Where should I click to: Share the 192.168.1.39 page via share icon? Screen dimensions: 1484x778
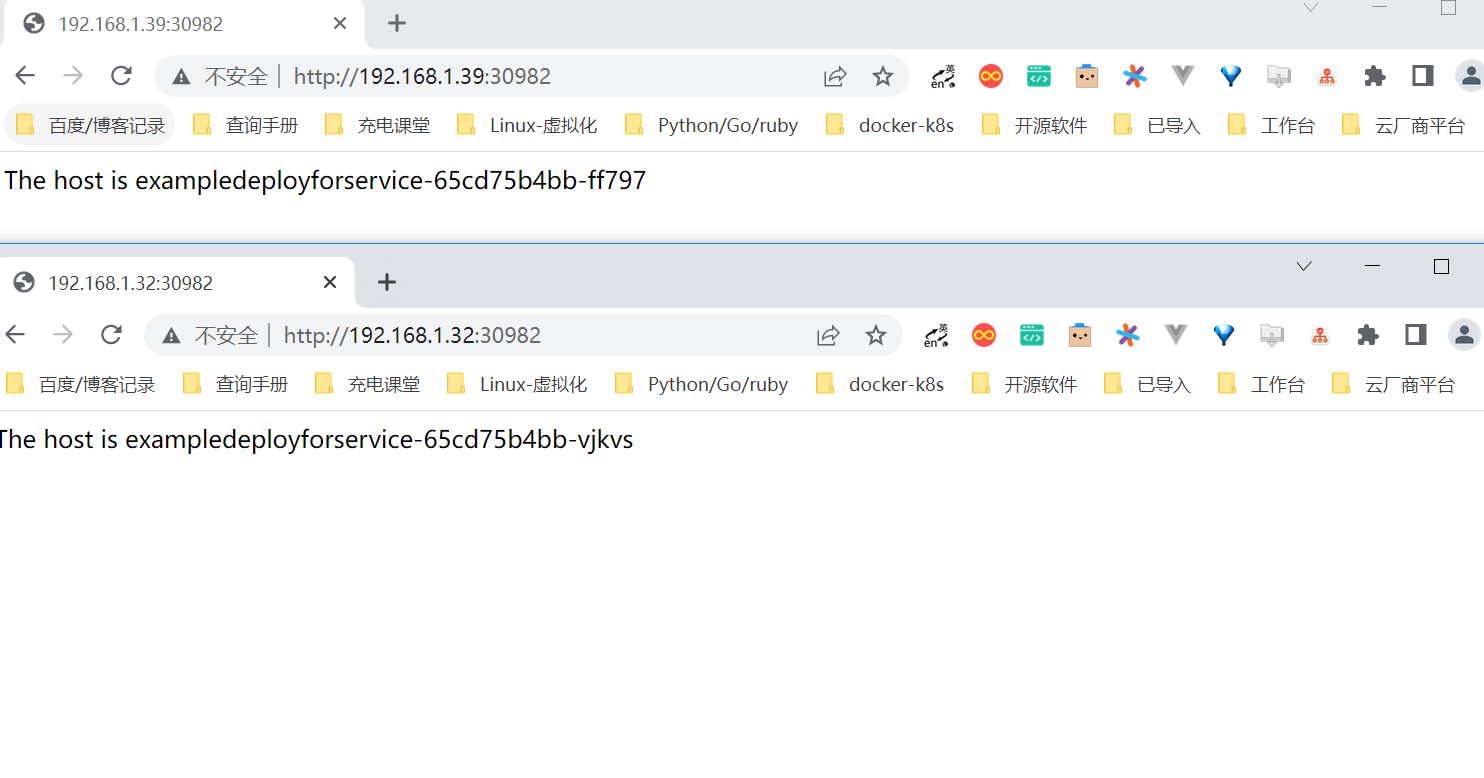click(x=835, y=76)
